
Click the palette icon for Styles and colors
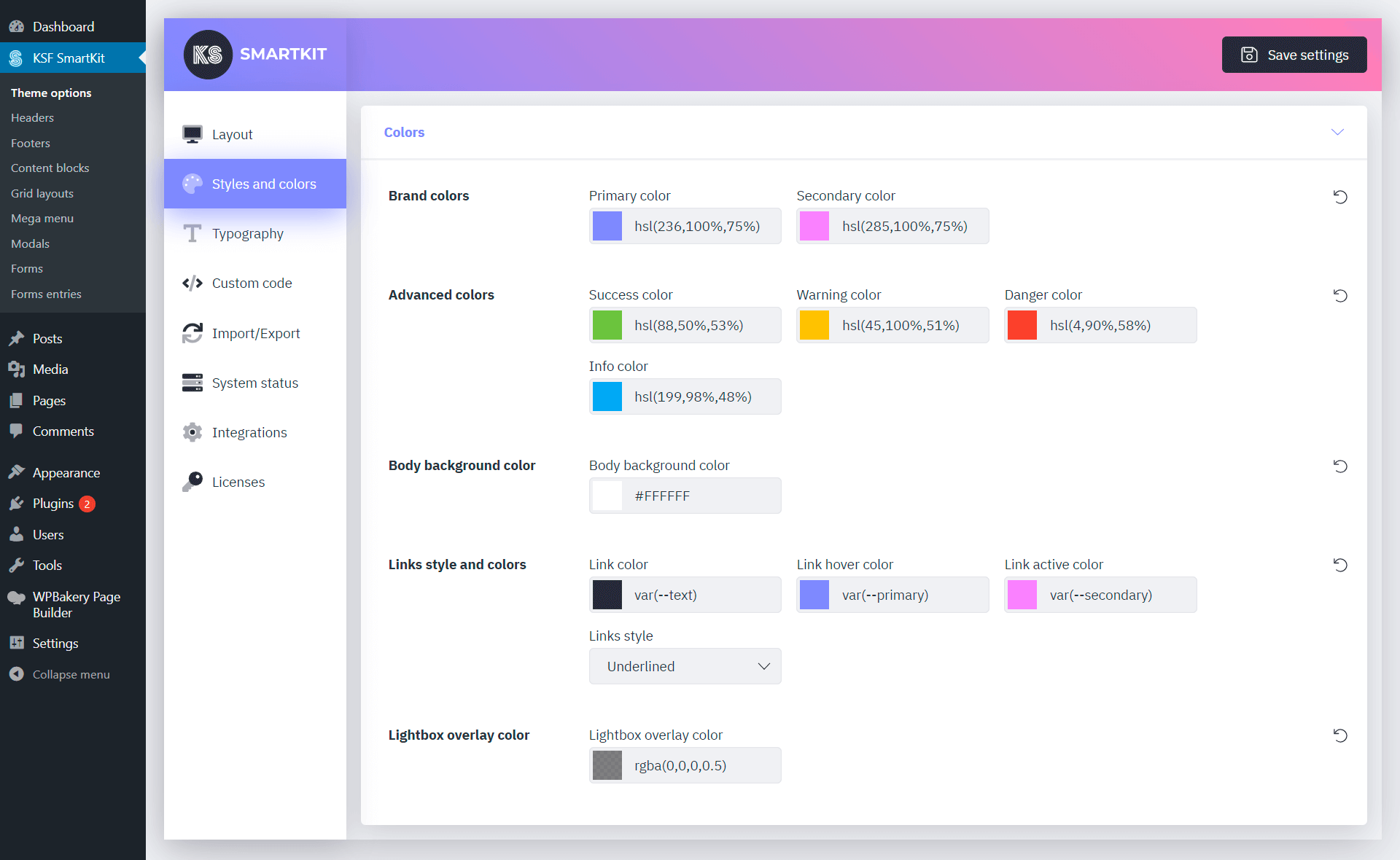pos(192,184)
